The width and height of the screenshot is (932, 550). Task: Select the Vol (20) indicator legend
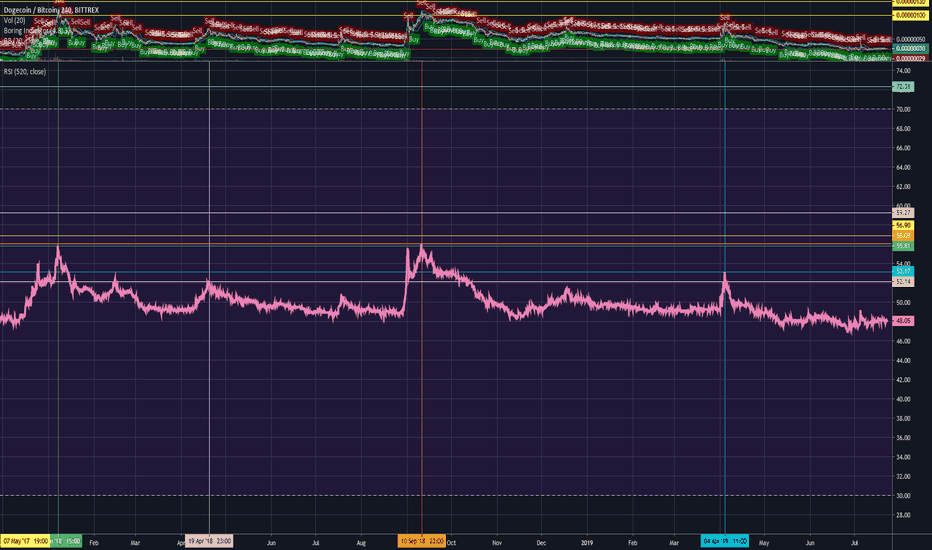[x=14, y=20]
